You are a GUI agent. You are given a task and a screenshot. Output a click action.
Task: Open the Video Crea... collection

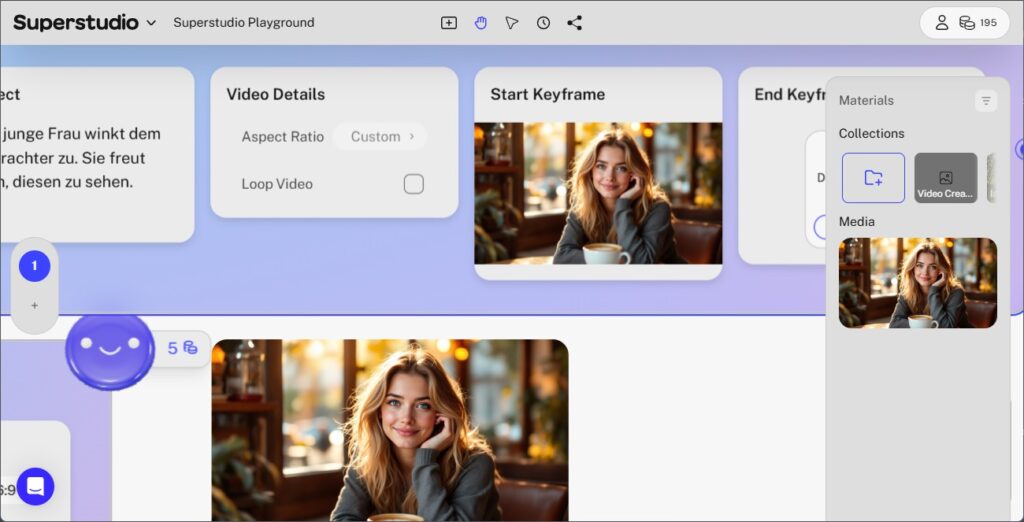point(946,178)
